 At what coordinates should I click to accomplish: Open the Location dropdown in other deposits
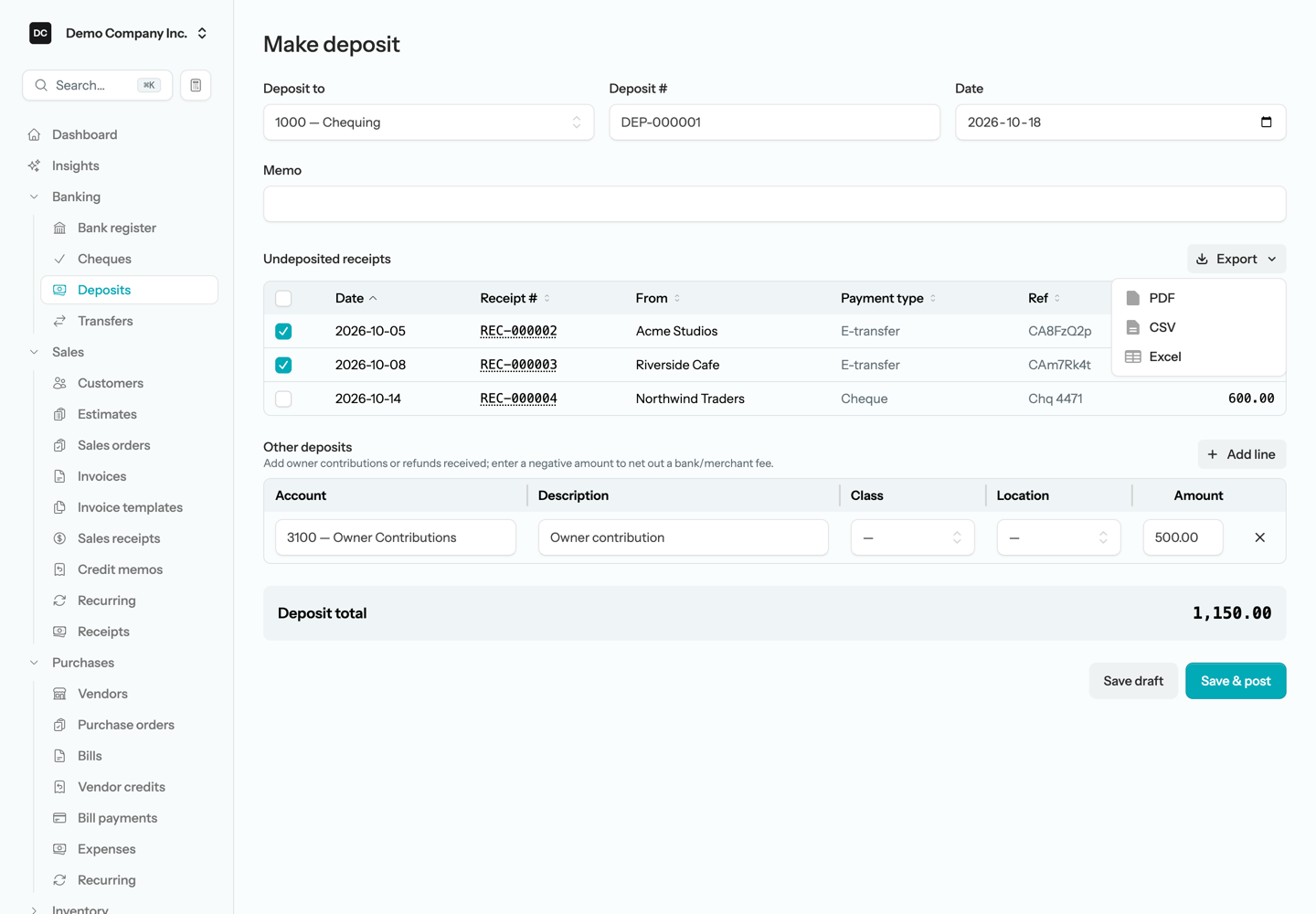click(1058, 537)
